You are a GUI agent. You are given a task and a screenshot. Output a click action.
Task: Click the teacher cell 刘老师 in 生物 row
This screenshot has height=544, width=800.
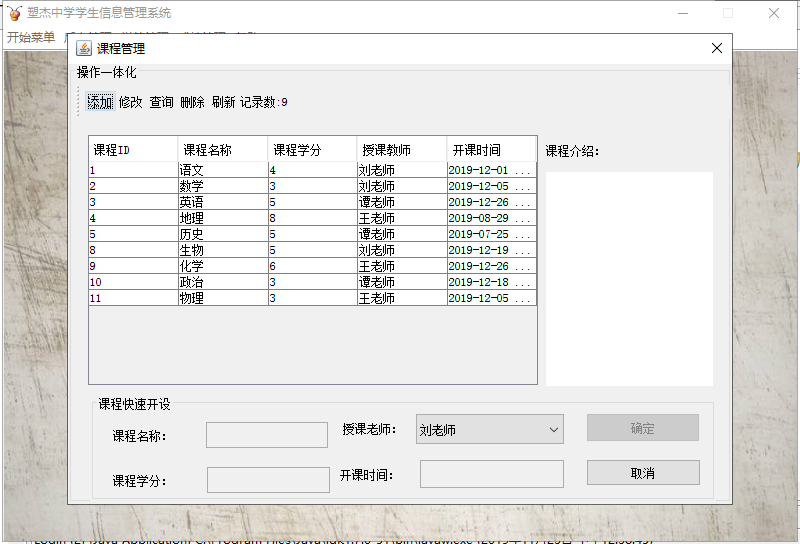[402, 250]
